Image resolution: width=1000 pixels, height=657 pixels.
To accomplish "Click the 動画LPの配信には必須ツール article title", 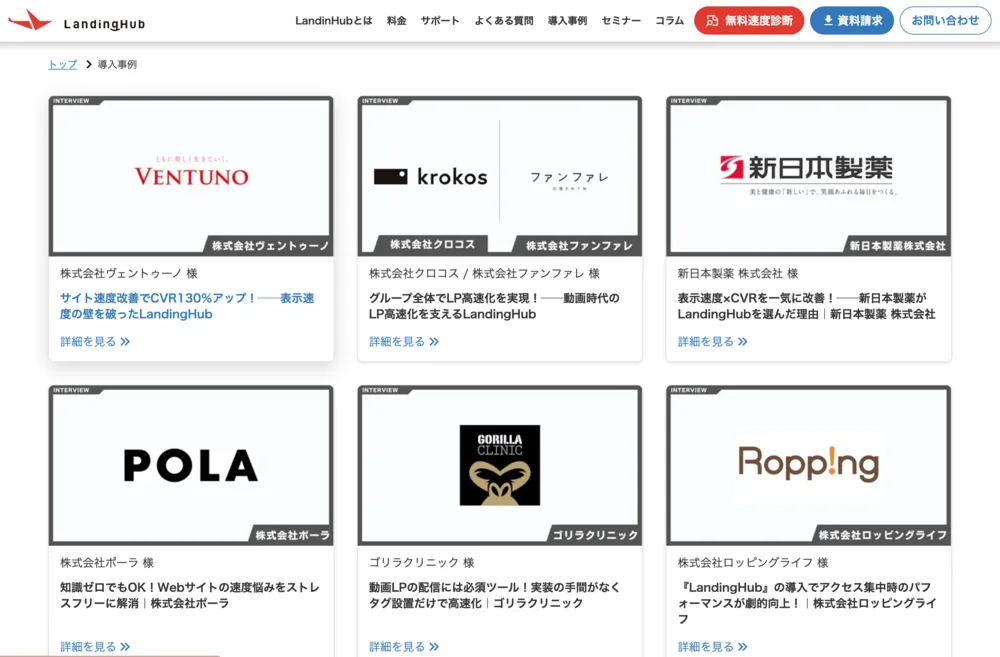I will point(494,595).
